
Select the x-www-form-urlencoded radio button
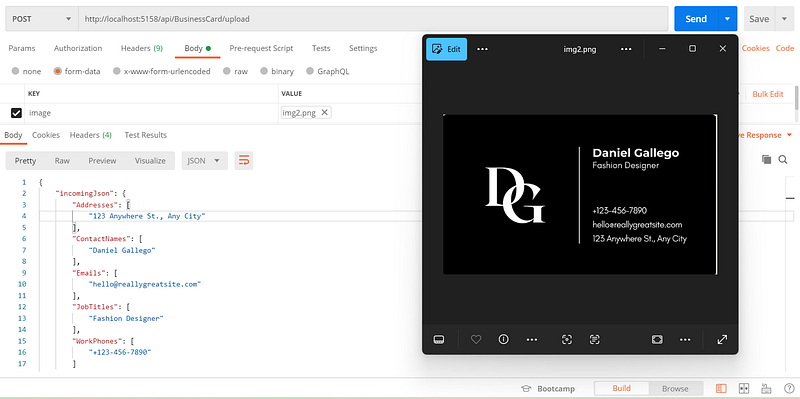tap(117, 71)
